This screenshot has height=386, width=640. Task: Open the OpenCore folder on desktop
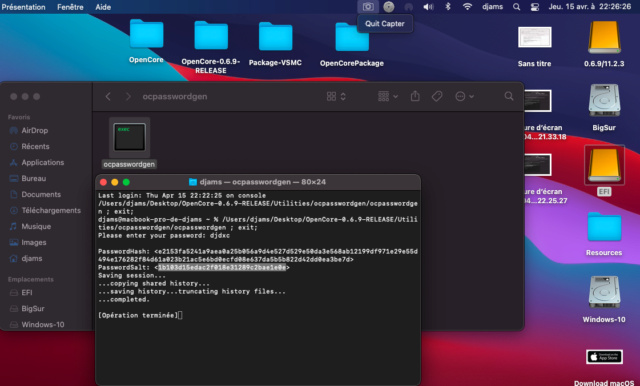point(147,35)
